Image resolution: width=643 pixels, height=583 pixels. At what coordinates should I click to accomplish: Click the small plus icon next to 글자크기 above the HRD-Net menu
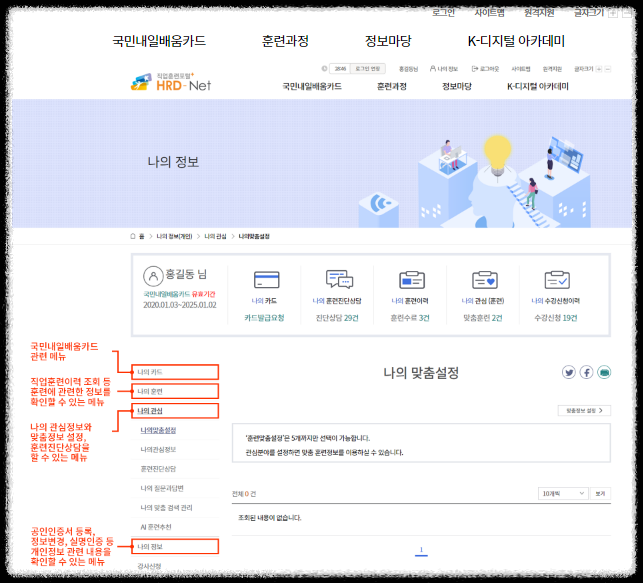point(599,69)
